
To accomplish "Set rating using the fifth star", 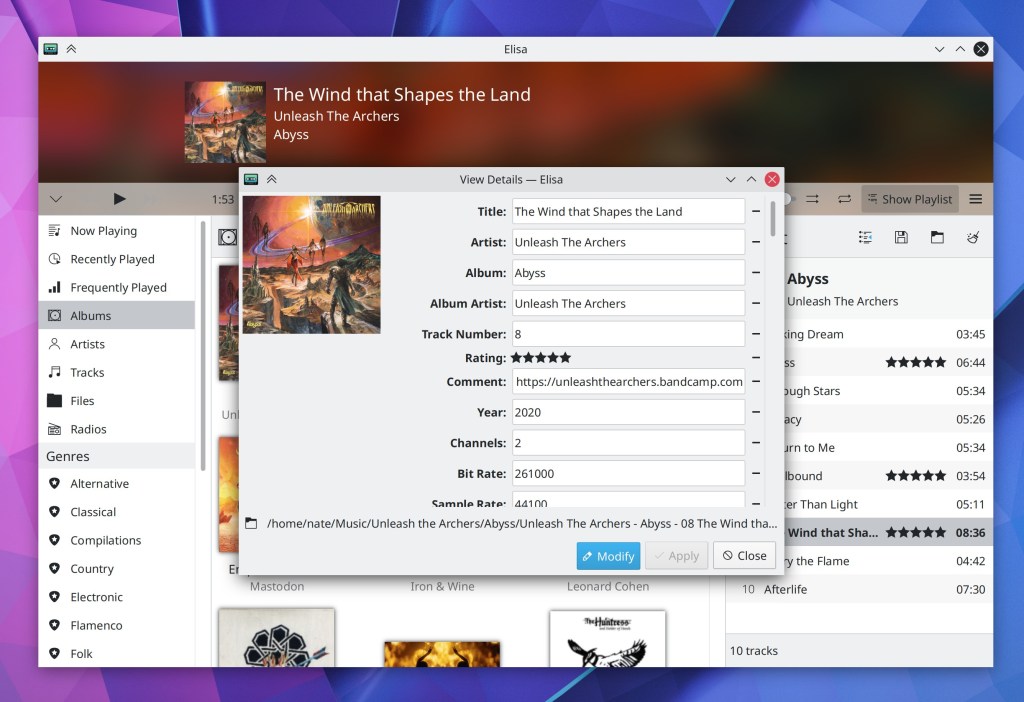I will pyautogui.click(x=565, y=357).
